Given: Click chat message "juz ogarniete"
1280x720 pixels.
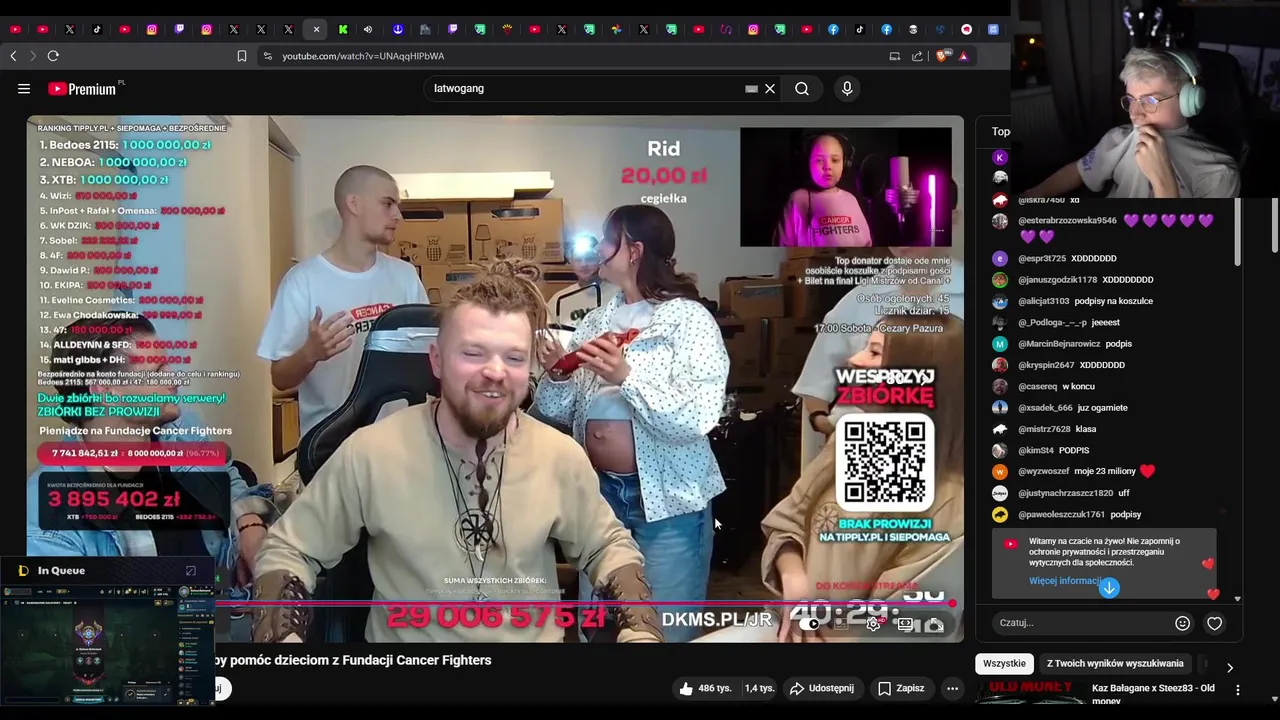Looking at the screenshot, I should coord(1102,408).
